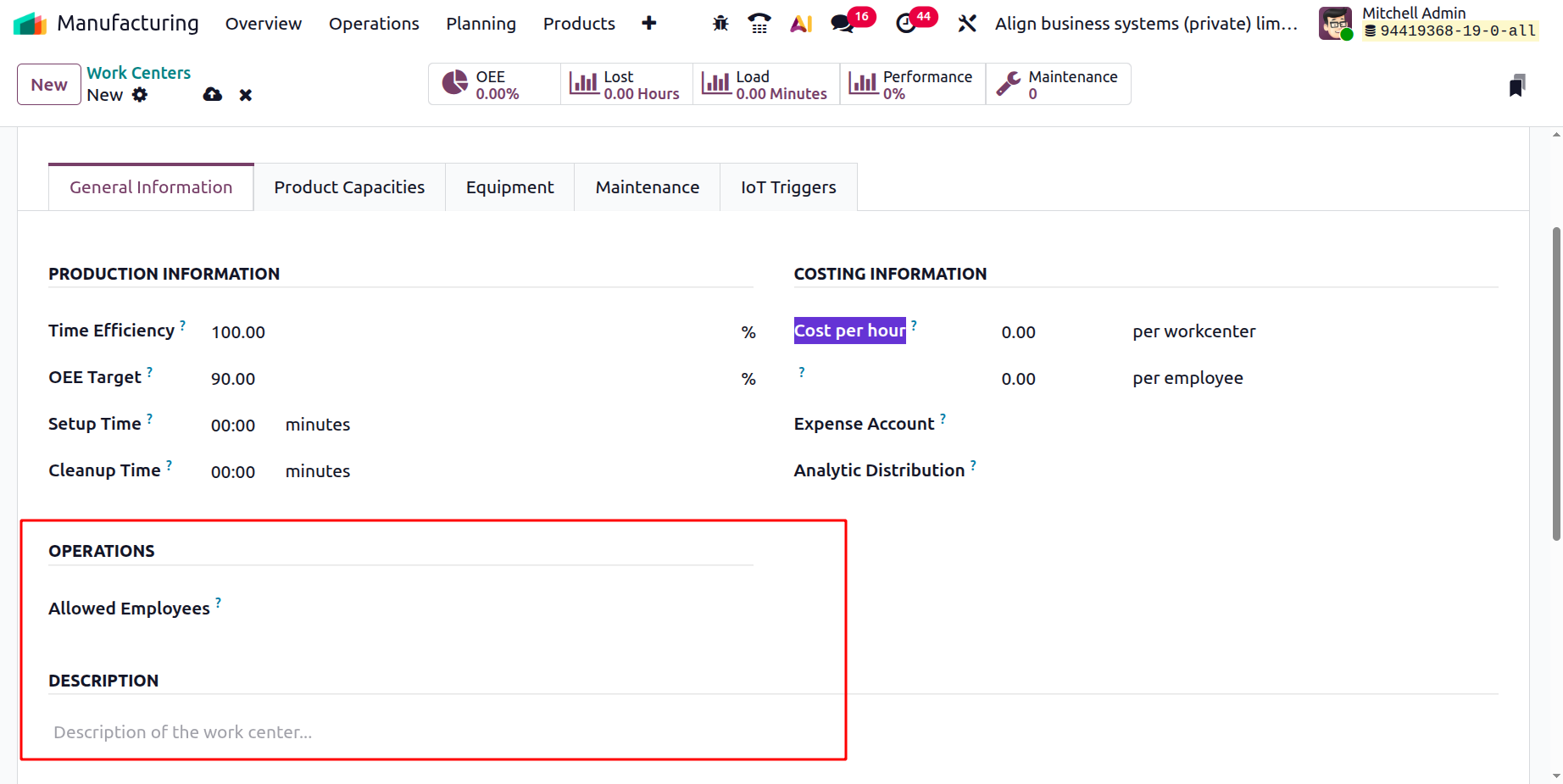Open the gear actions menu beside New
The image size is (1563, 784).
(140, 95)
